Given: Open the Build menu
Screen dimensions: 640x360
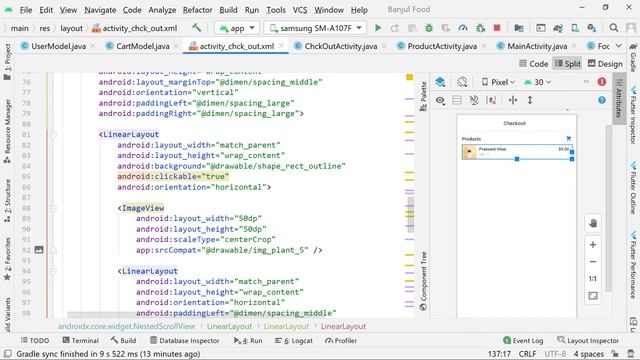Looking at the screenshot, I should pyautogui.click(x=228, y=10).
